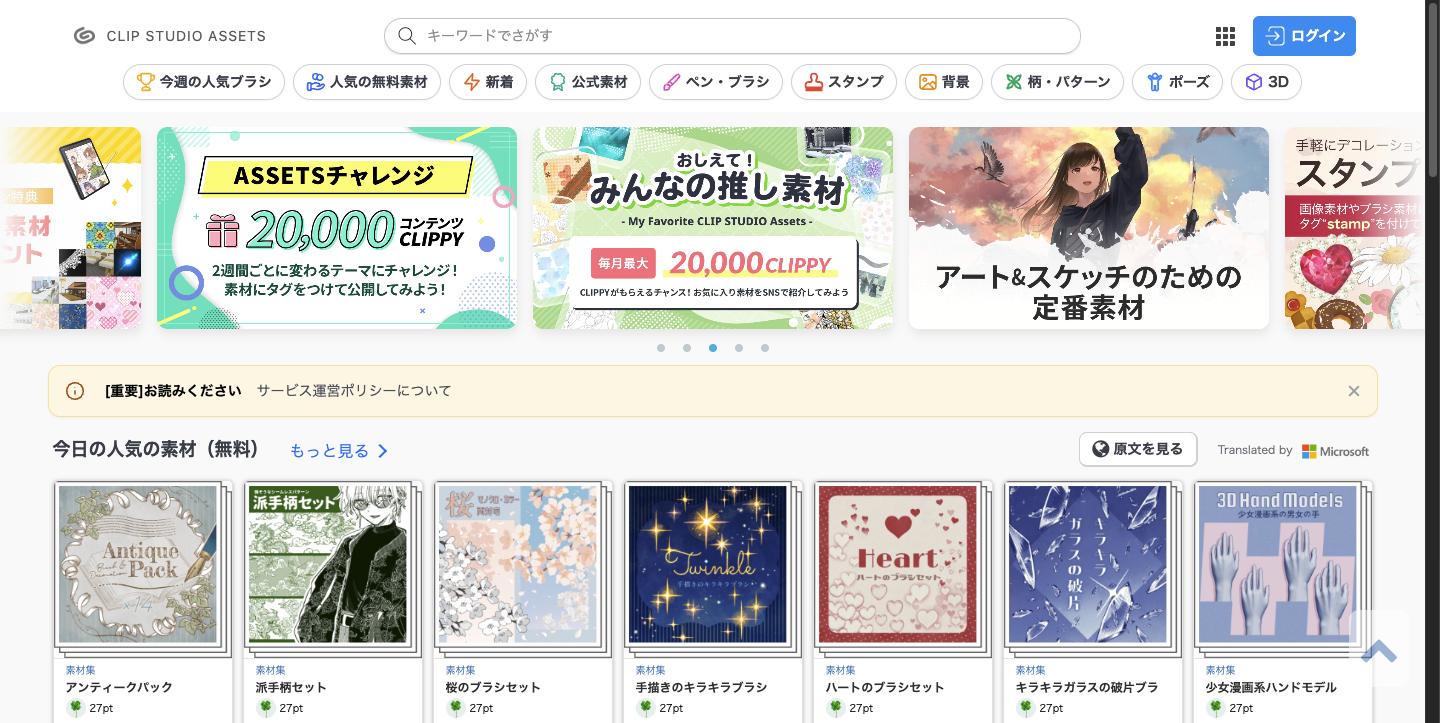Click clover icon under ハートのブラシセット
This screenshot has height=723, width=1440.
[835, 708]
